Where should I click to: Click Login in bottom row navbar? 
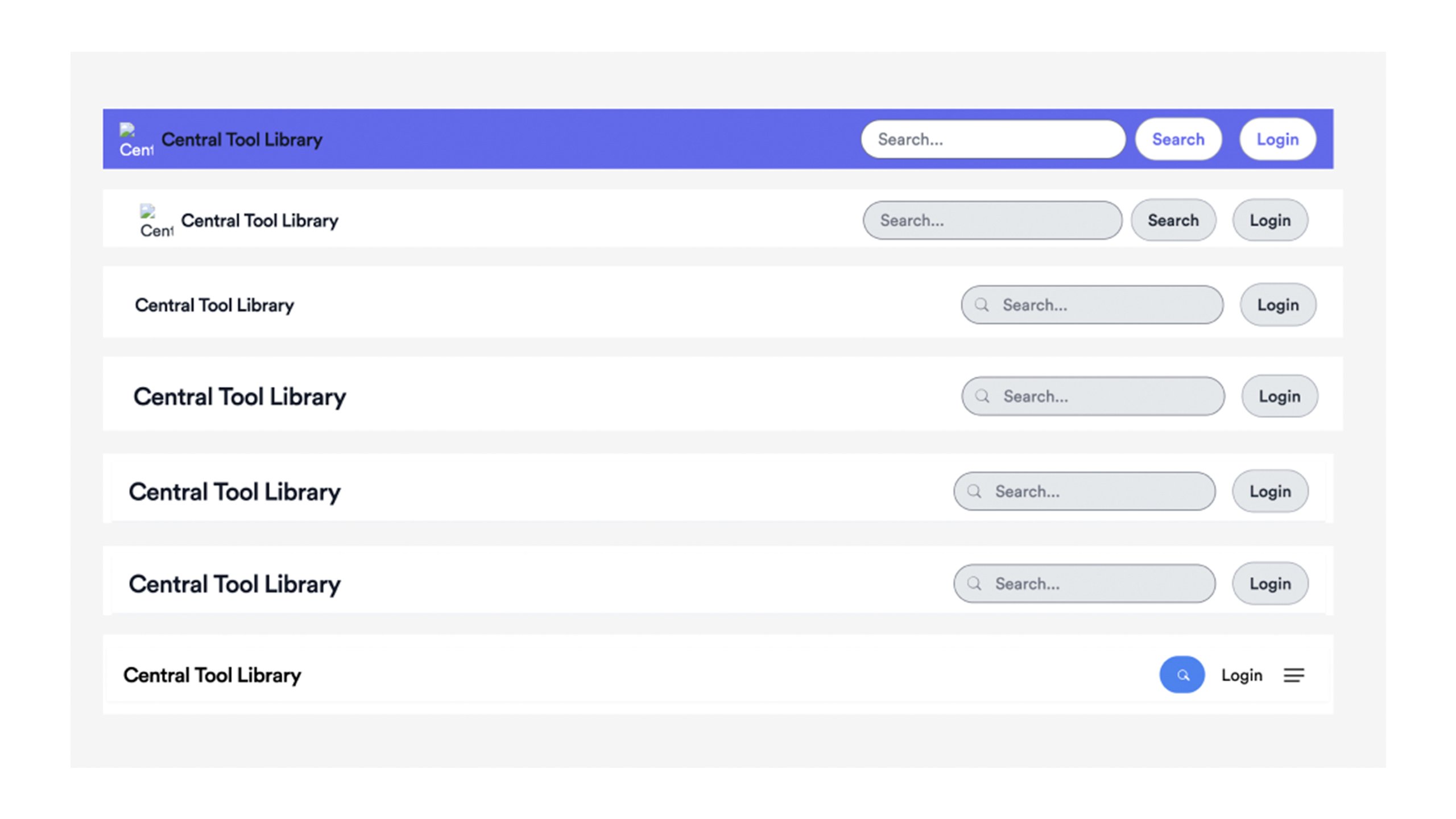(x=1241, y=675)
